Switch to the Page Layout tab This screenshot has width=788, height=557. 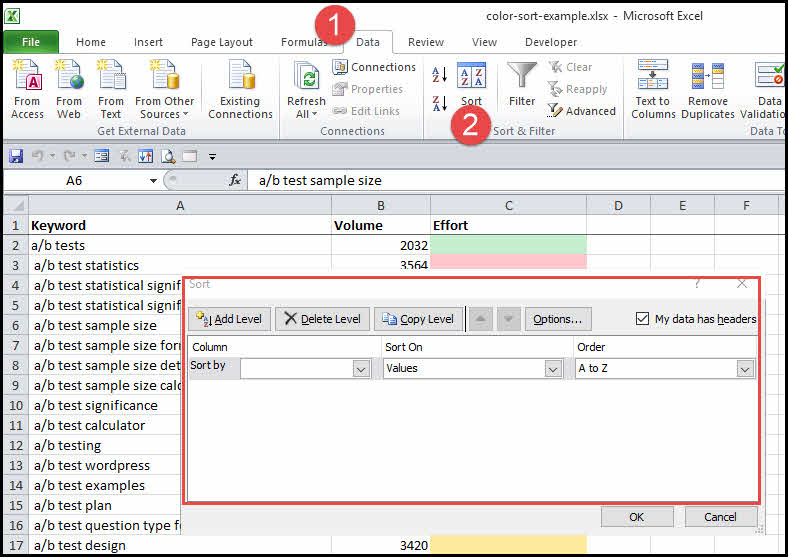tap(222, 42)
